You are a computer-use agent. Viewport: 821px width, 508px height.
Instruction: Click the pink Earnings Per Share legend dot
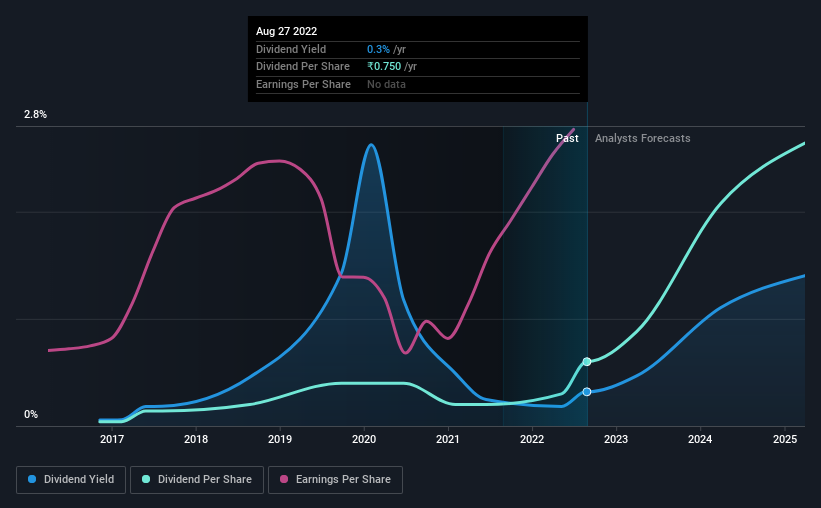[284, 479]
